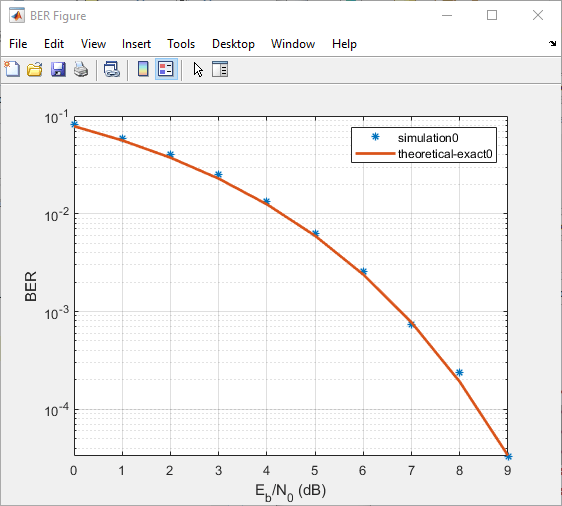The height and width of the screenshot is (506, 562).
Task: Open the View menu
Action: (x=93, y=44)
